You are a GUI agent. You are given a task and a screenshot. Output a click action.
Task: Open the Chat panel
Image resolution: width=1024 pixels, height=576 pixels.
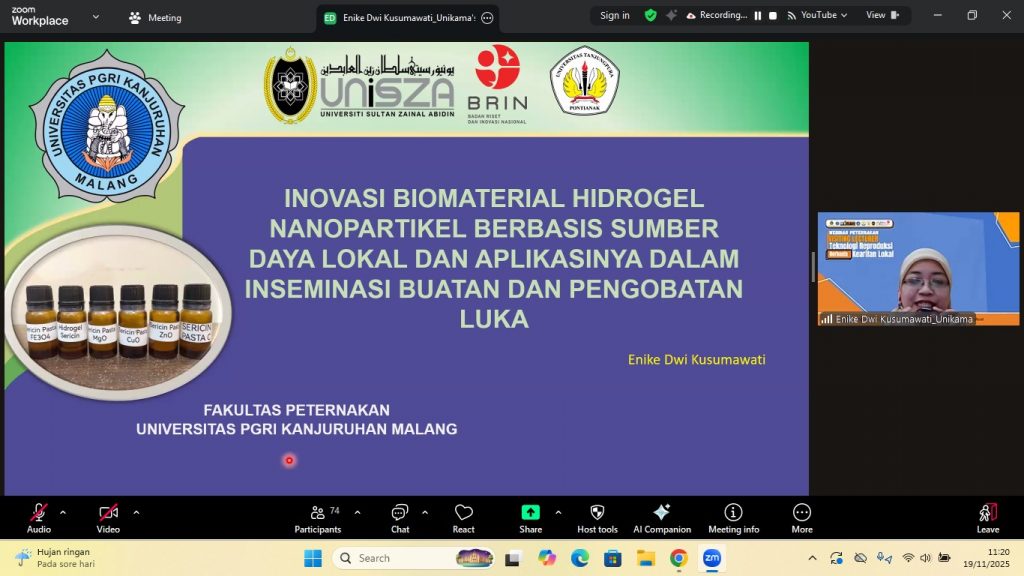[x=400, y=517]
